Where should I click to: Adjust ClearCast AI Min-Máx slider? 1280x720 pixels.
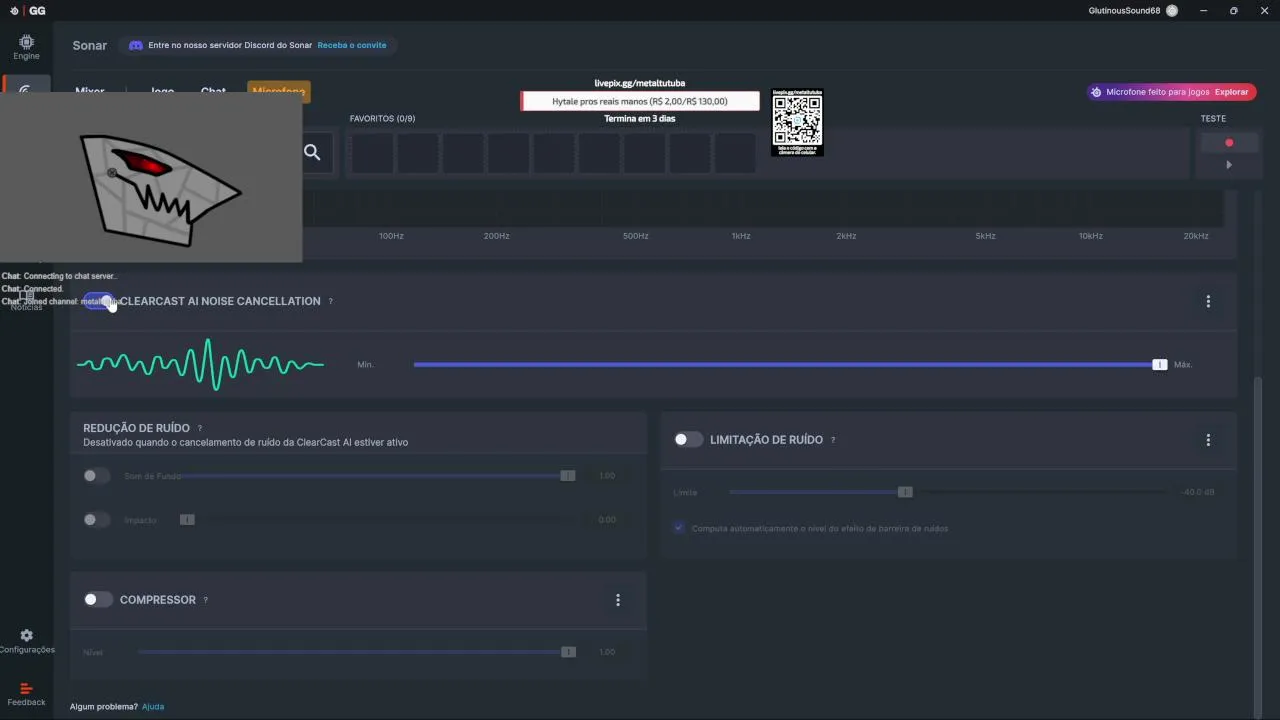(790, 365)
